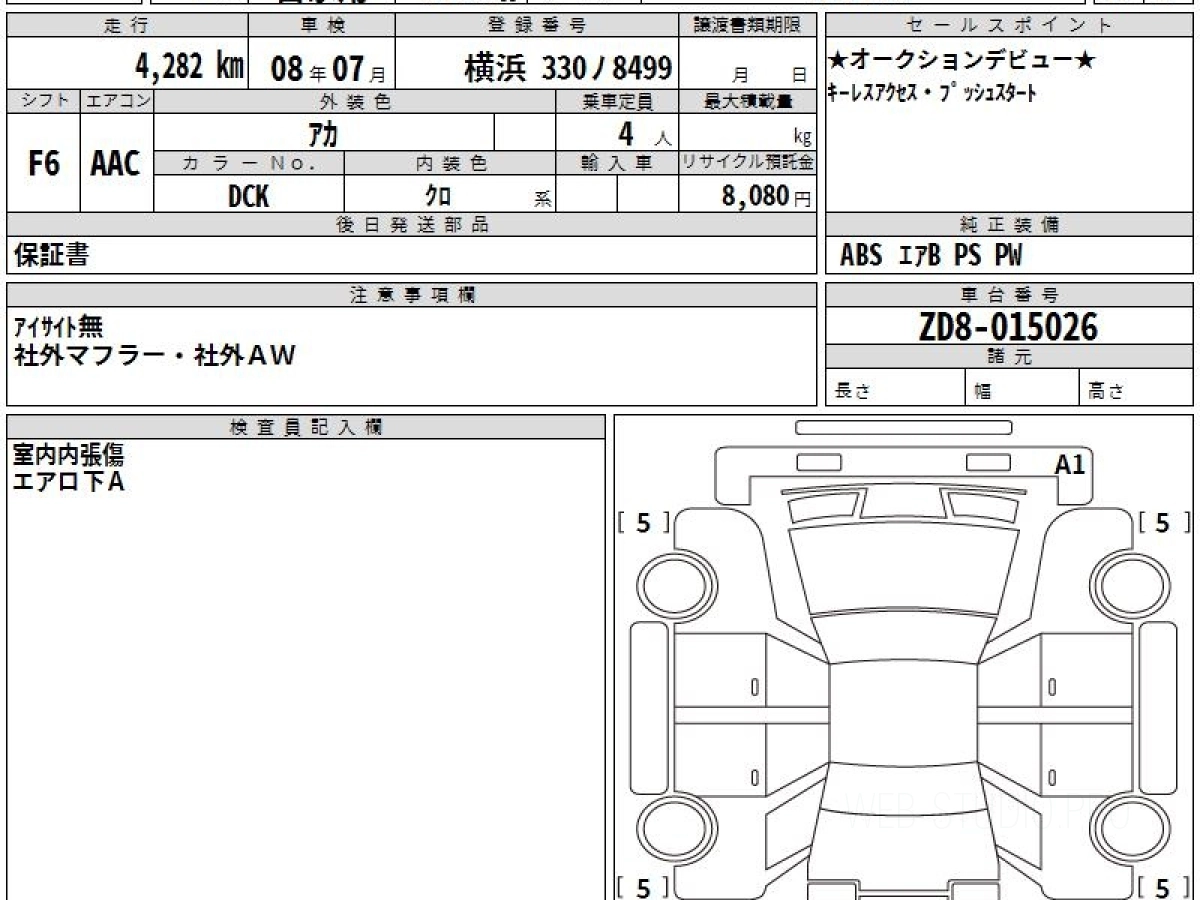Screen dimensions: 1200x900
Task: Select the 車検 header cell
Action: point(321,26)
